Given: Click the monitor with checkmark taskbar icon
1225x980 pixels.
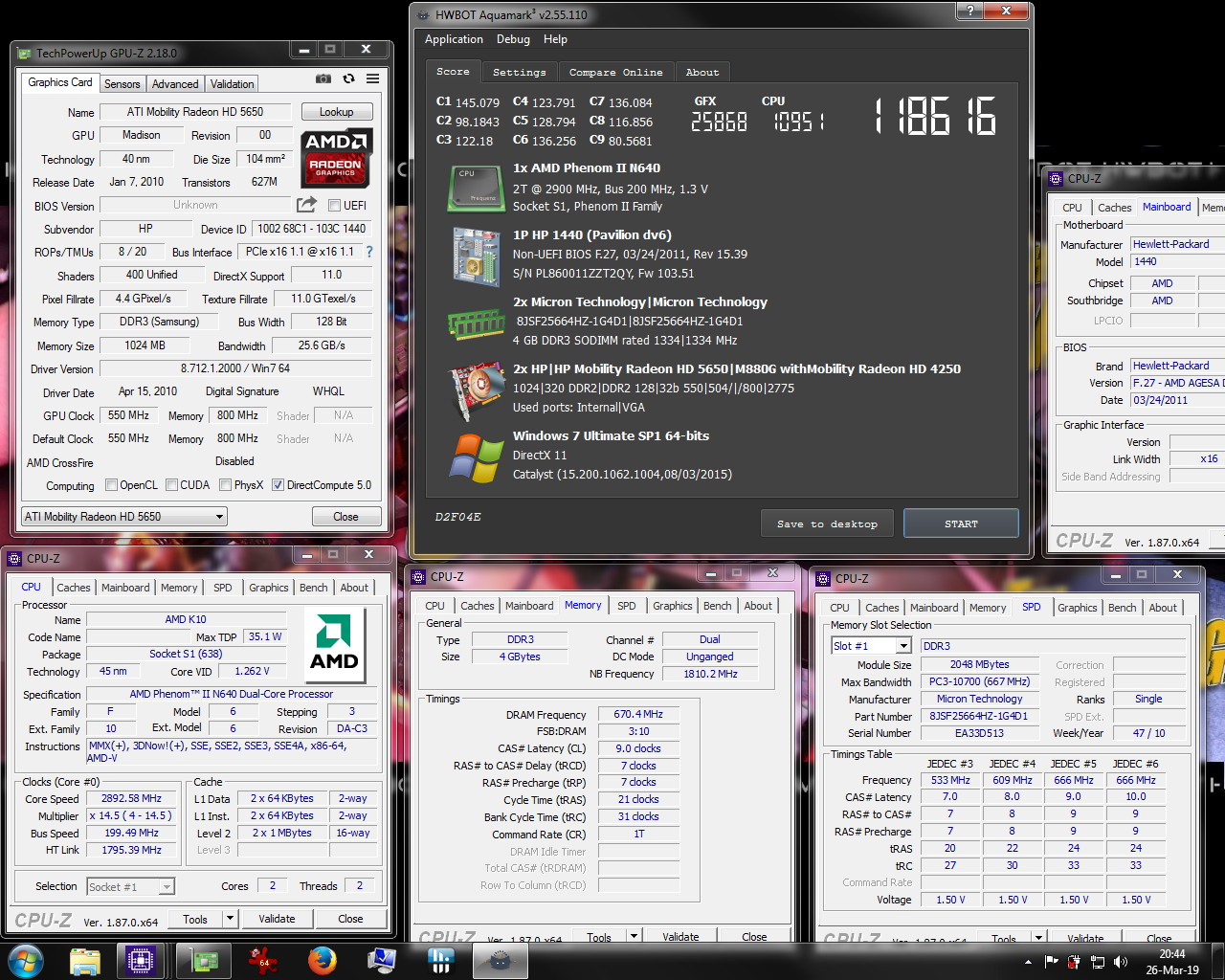Looking at the screenshot, I should (381, 960).
